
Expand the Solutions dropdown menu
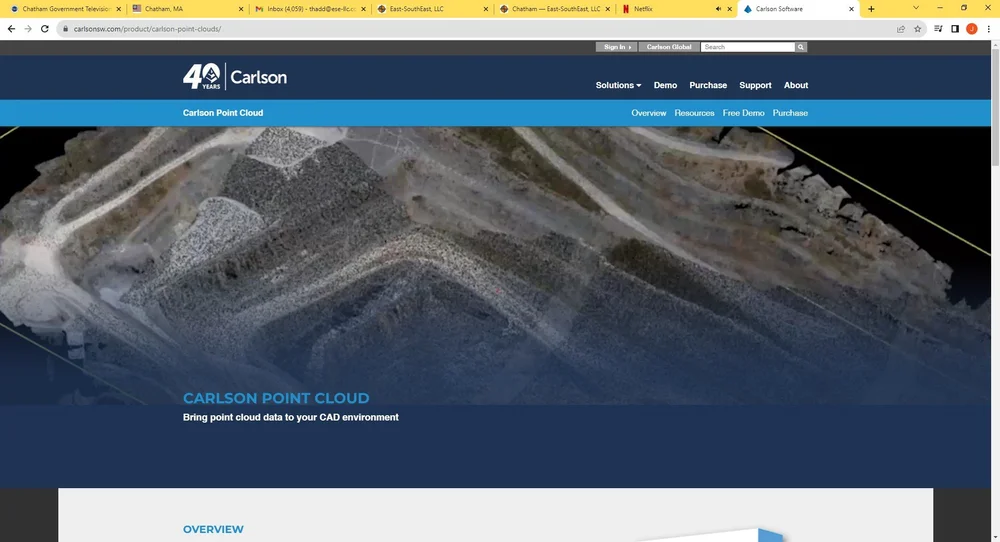(618, 85)
